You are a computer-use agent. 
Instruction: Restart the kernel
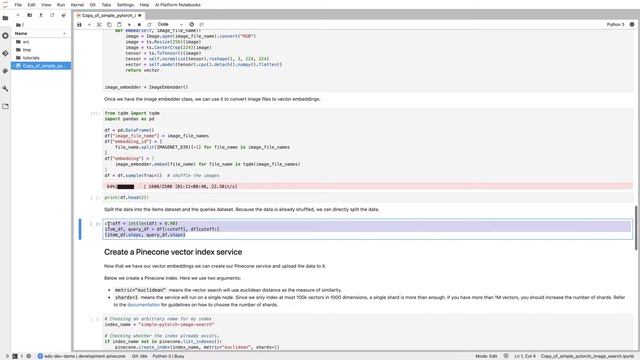click(x=149, y=24)
